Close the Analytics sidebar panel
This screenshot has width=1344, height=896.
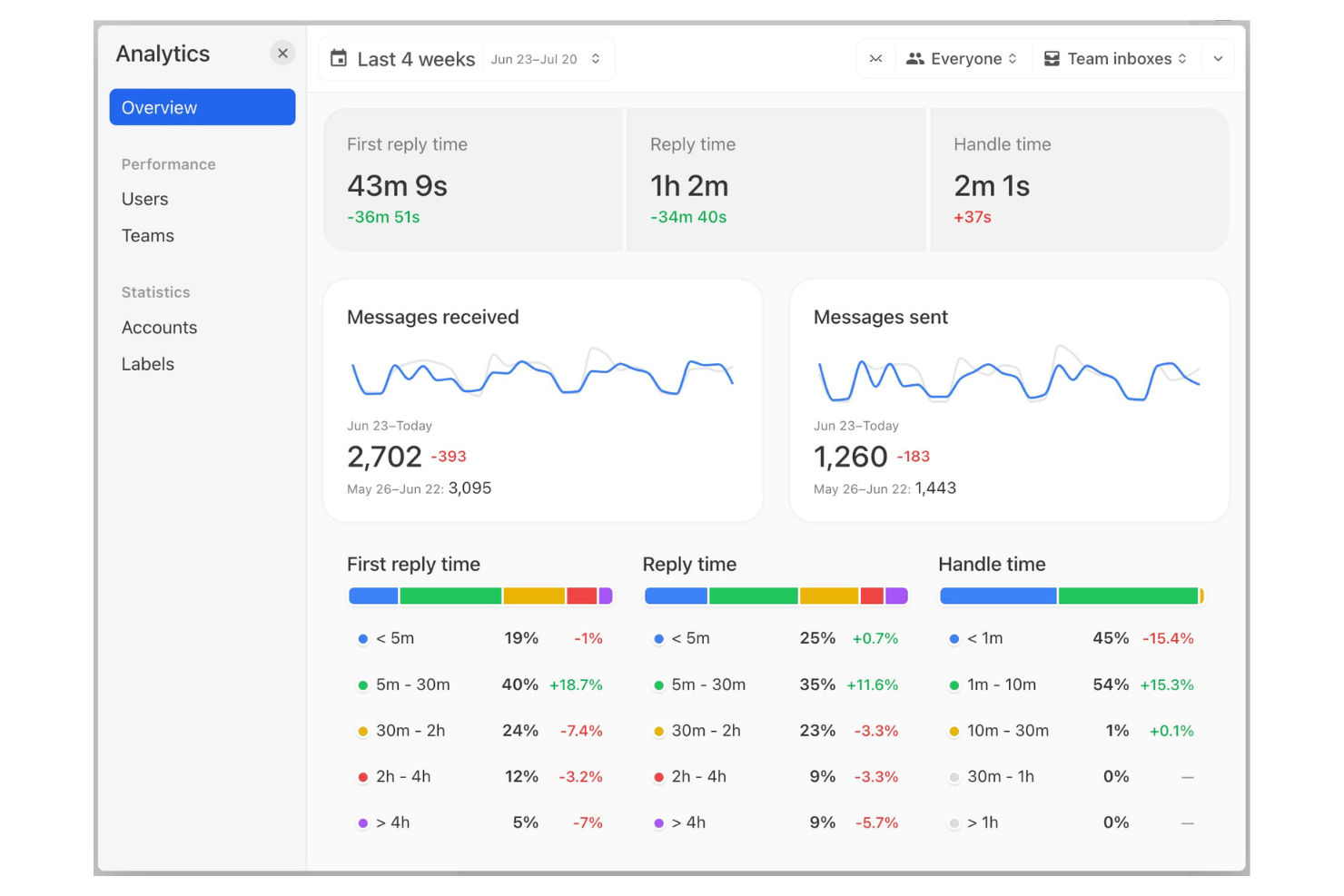pyautogui.click(x=282, y=54)
